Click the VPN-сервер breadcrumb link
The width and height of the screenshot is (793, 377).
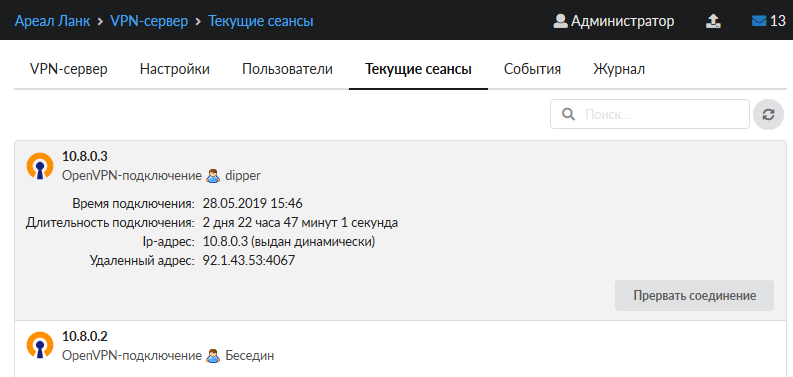(x=149, y=21)
